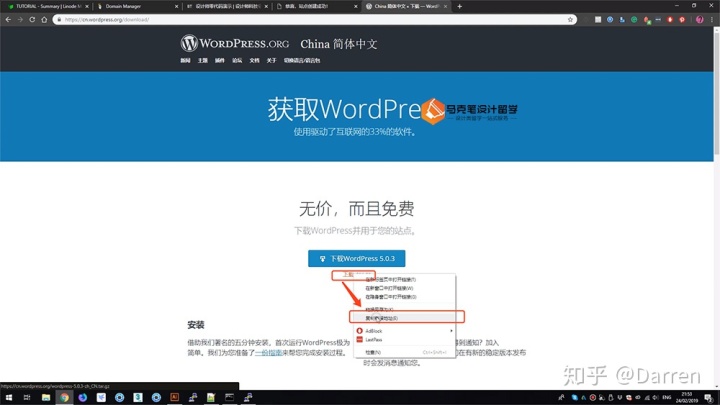
Task: Click the China 简体中文 site title
Action: pyautogui.click(x=339, y=44)
